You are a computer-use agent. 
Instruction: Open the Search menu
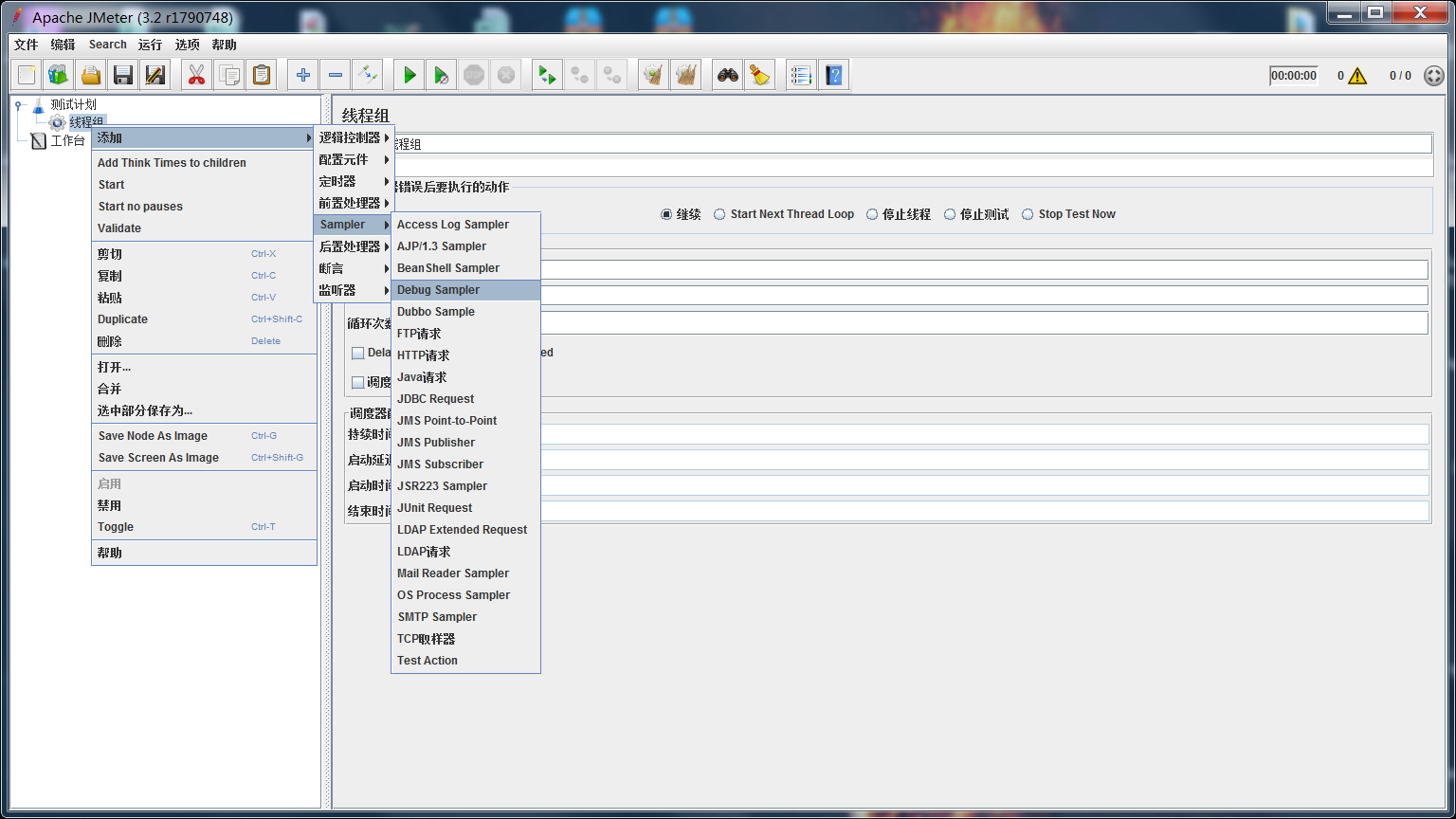click(108, 45)
